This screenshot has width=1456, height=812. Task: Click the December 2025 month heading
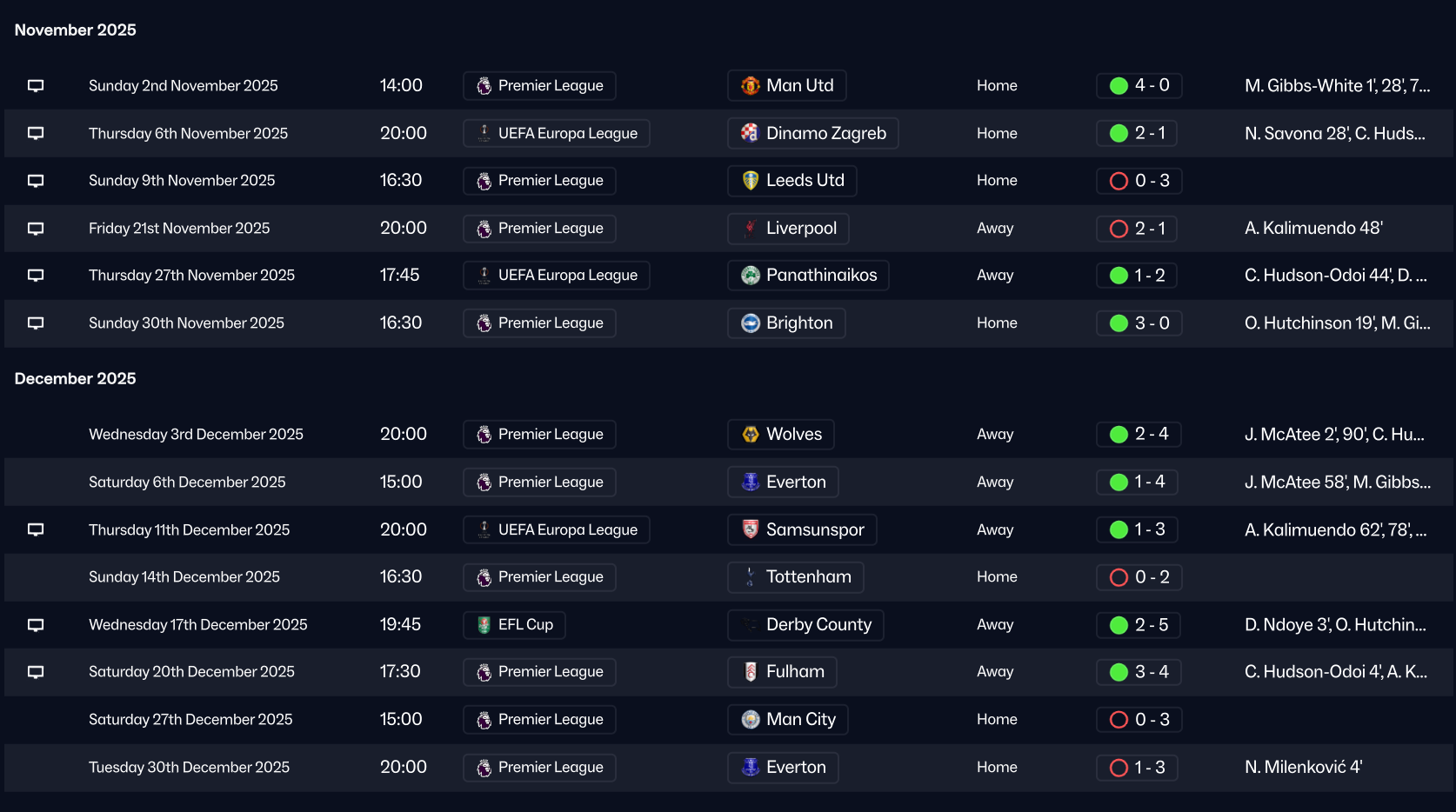76,379
